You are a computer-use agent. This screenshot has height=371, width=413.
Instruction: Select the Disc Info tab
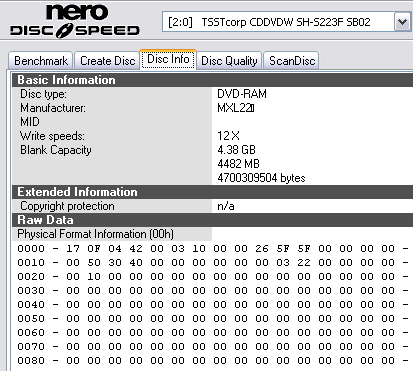[x=168, y=59]
